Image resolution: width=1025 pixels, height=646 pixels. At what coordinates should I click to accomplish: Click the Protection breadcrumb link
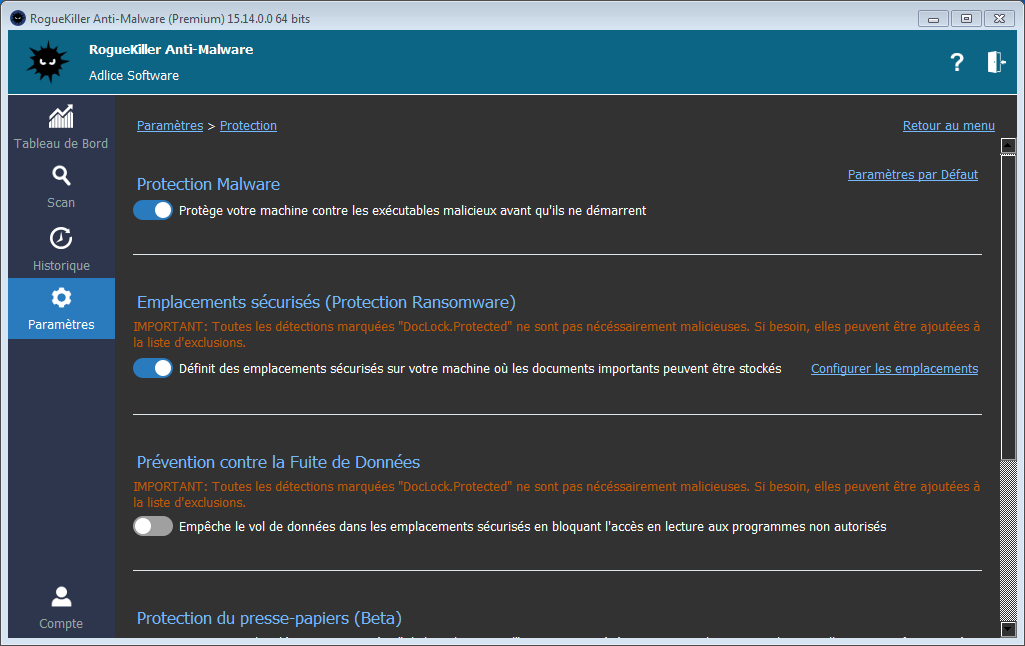(248, 126)
